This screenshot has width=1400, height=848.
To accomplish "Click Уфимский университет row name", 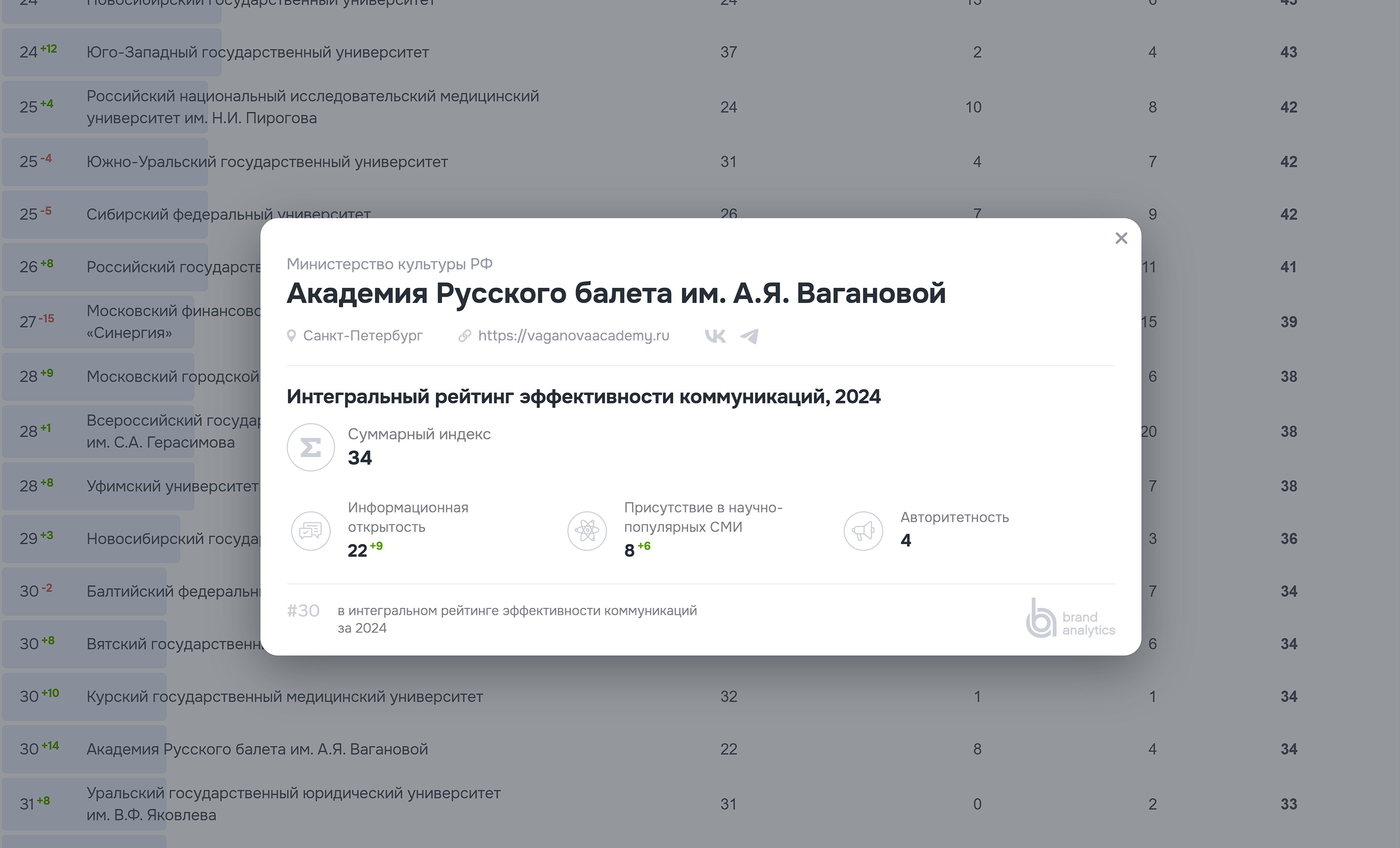I will click(x=172, y=486).
